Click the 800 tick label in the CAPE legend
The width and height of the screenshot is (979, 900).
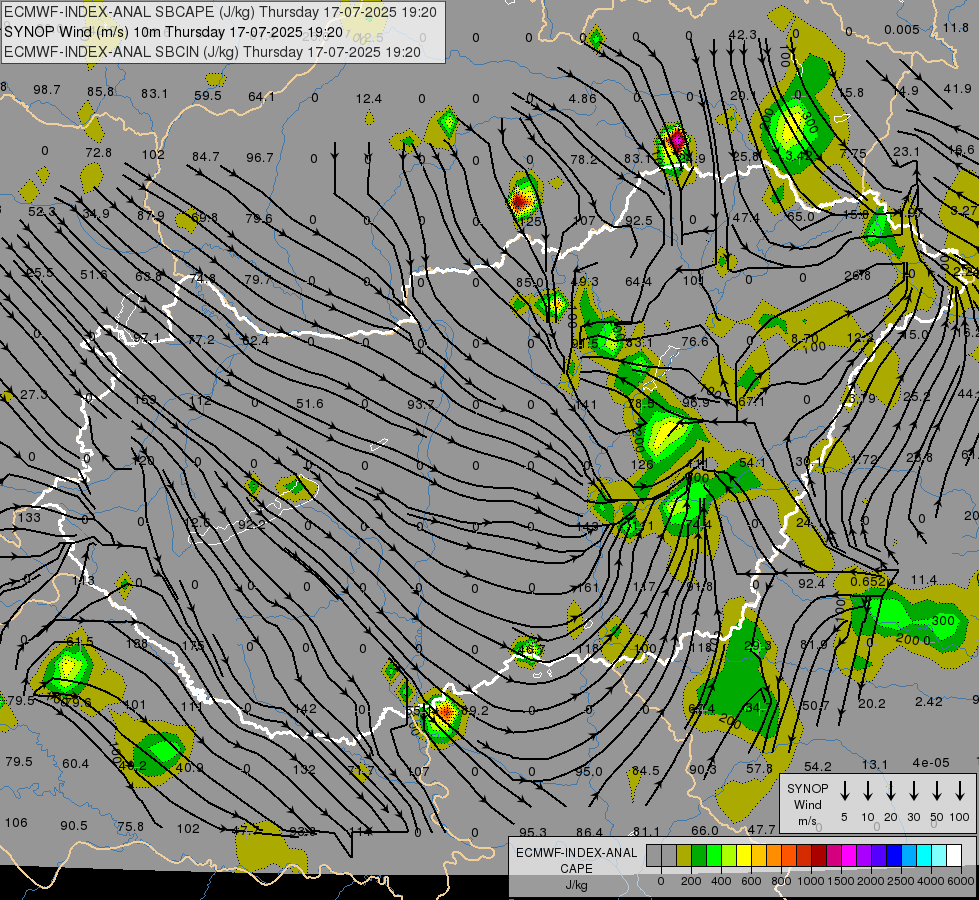tap(781, 881)
